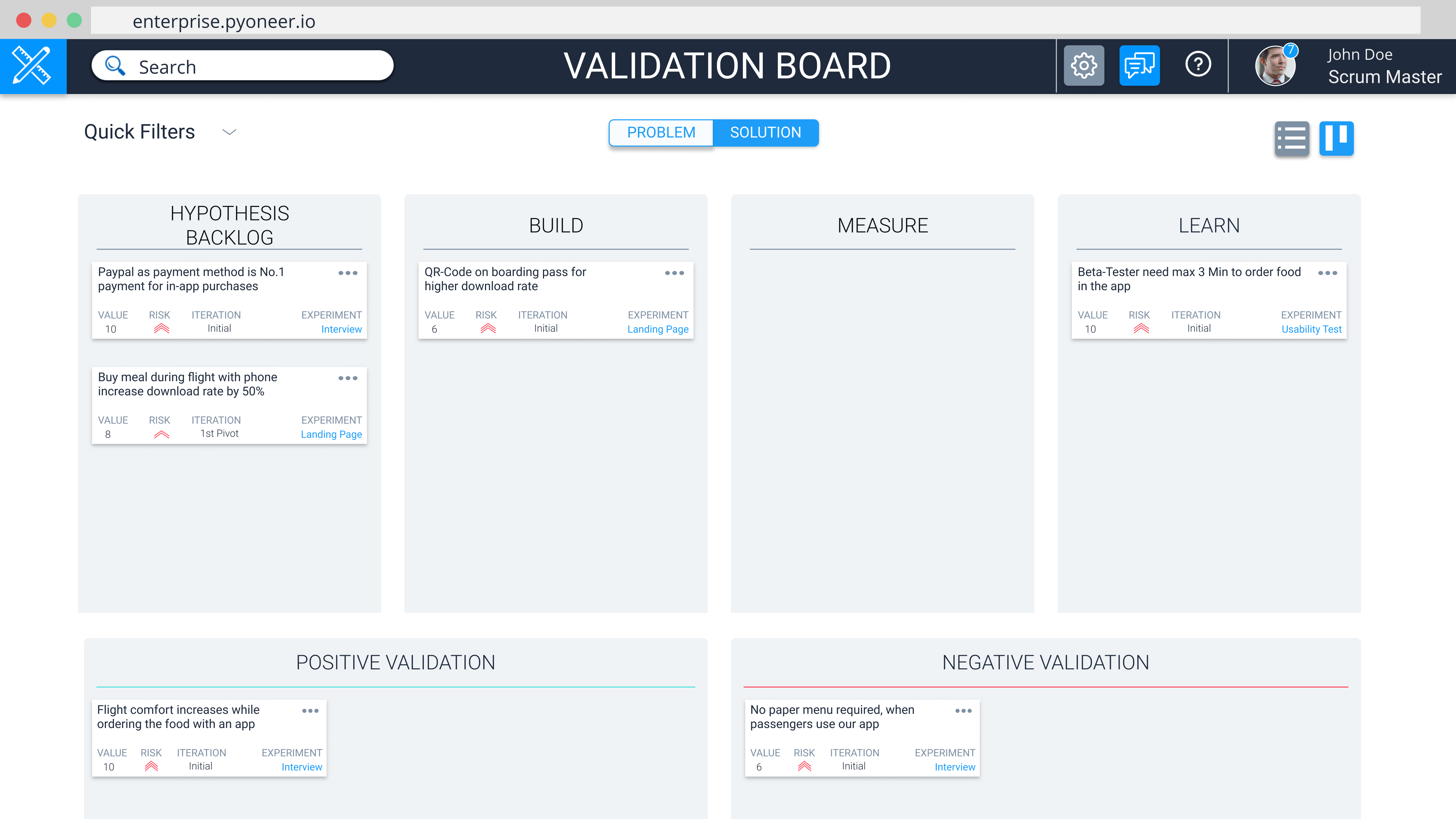Viewport: 1456px width, 819px height.
Task: Click John Doe's profile avatar
Action: [1275, 67]
